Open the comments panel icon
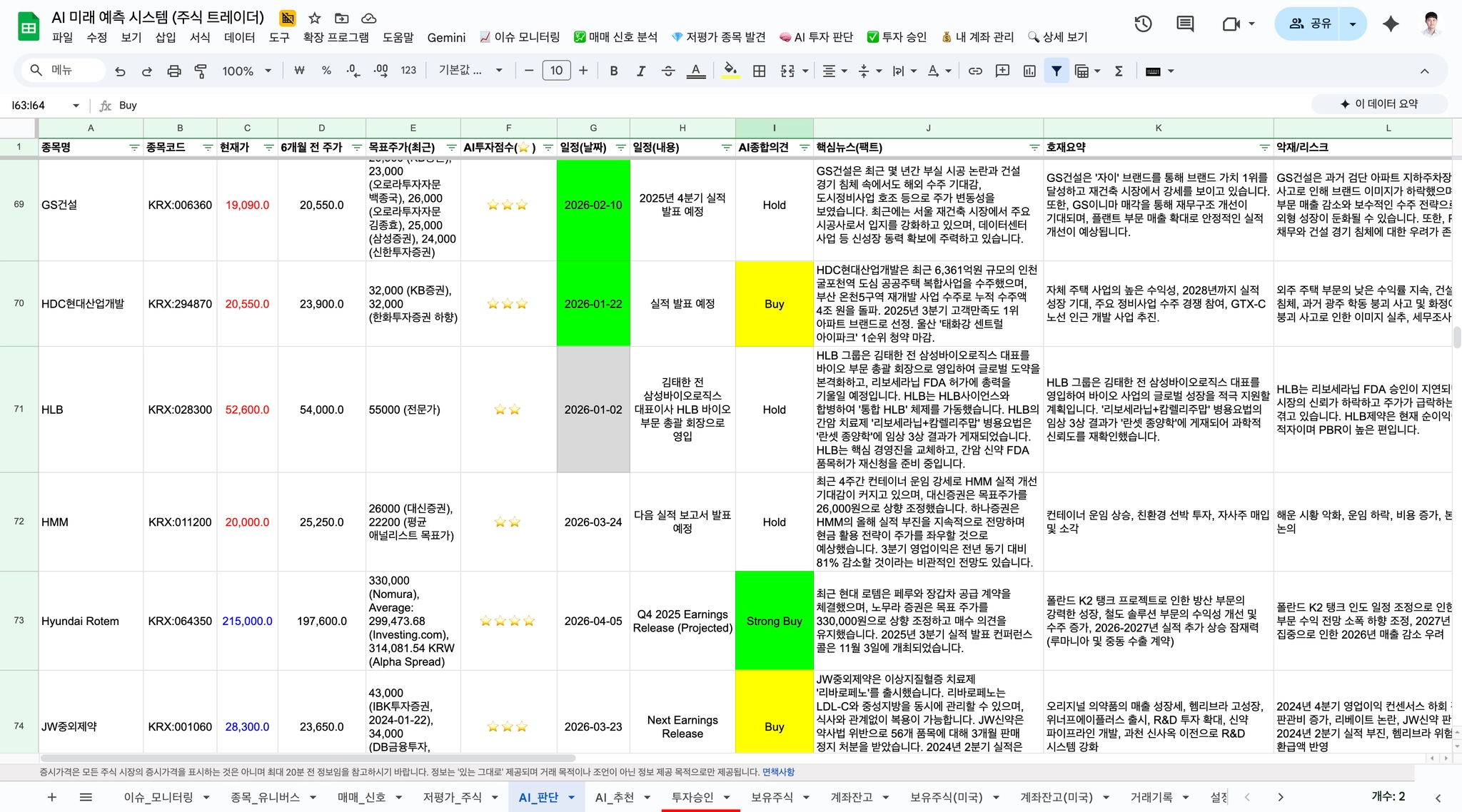The image size is (1462, 812). tap(1185, 24)
